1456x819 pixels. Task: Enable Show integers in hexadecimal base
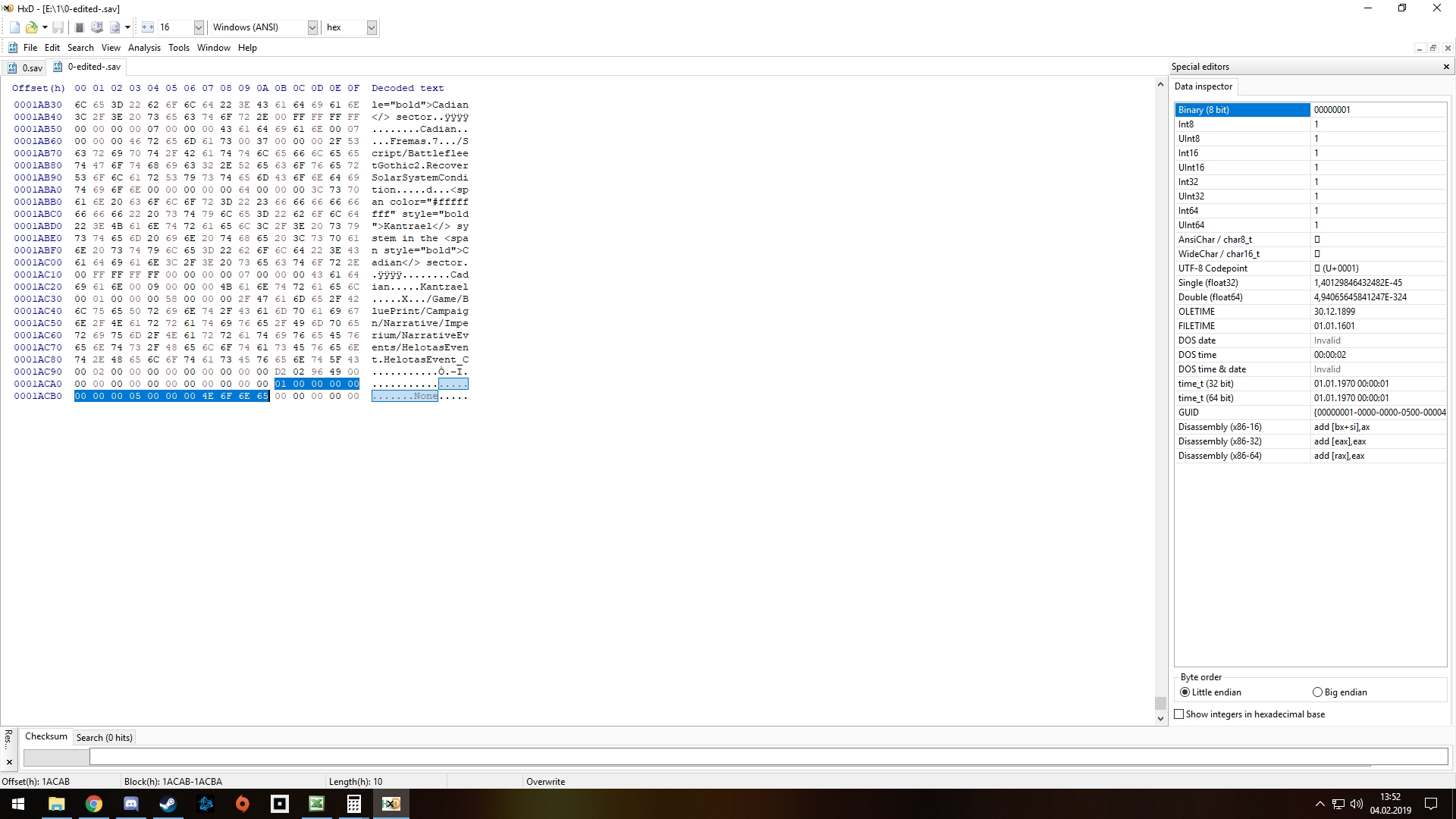click(x=1179, y=714)
